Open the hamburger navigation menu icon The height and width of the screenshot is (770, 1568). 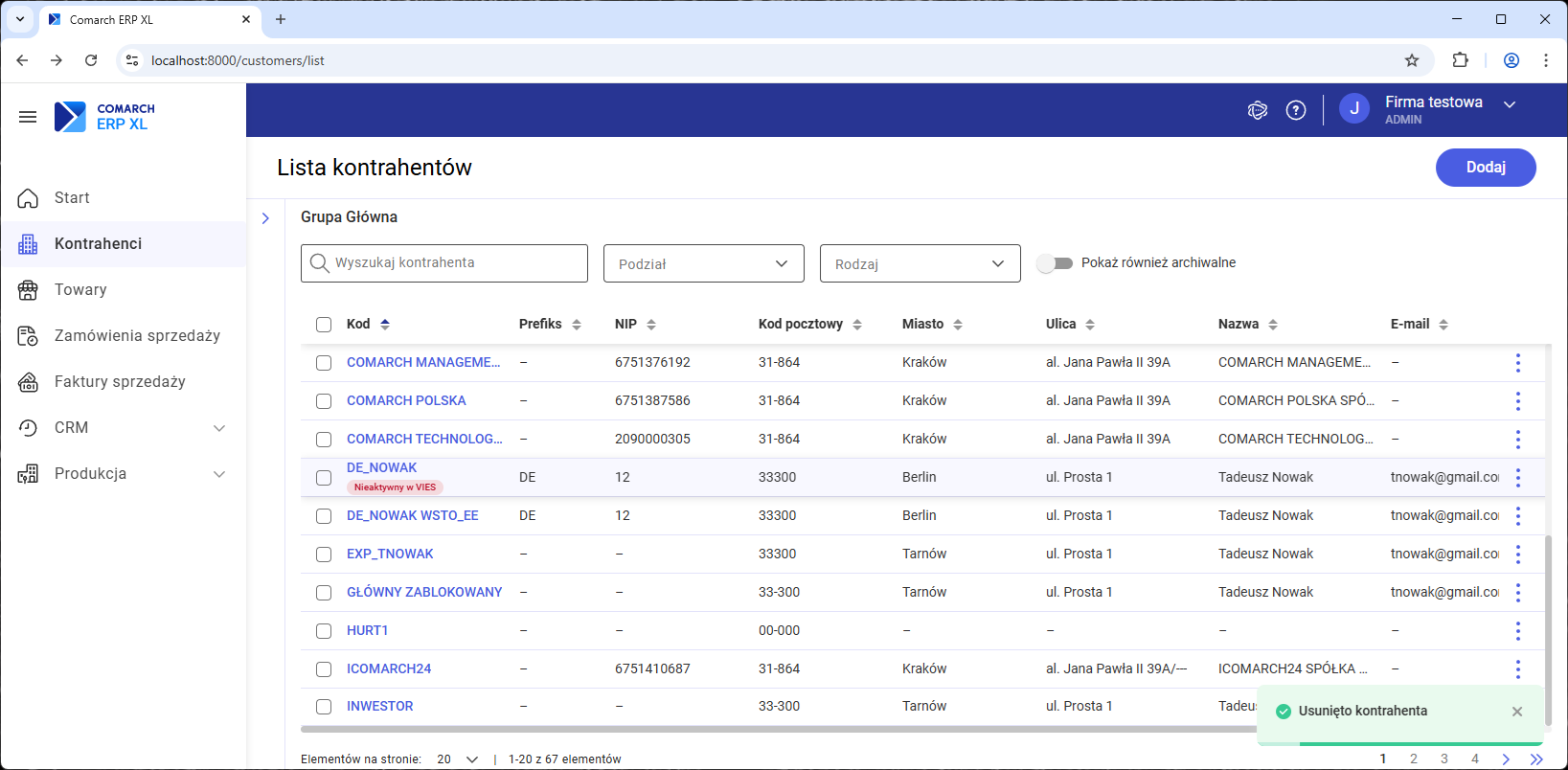tap(28, 117)
